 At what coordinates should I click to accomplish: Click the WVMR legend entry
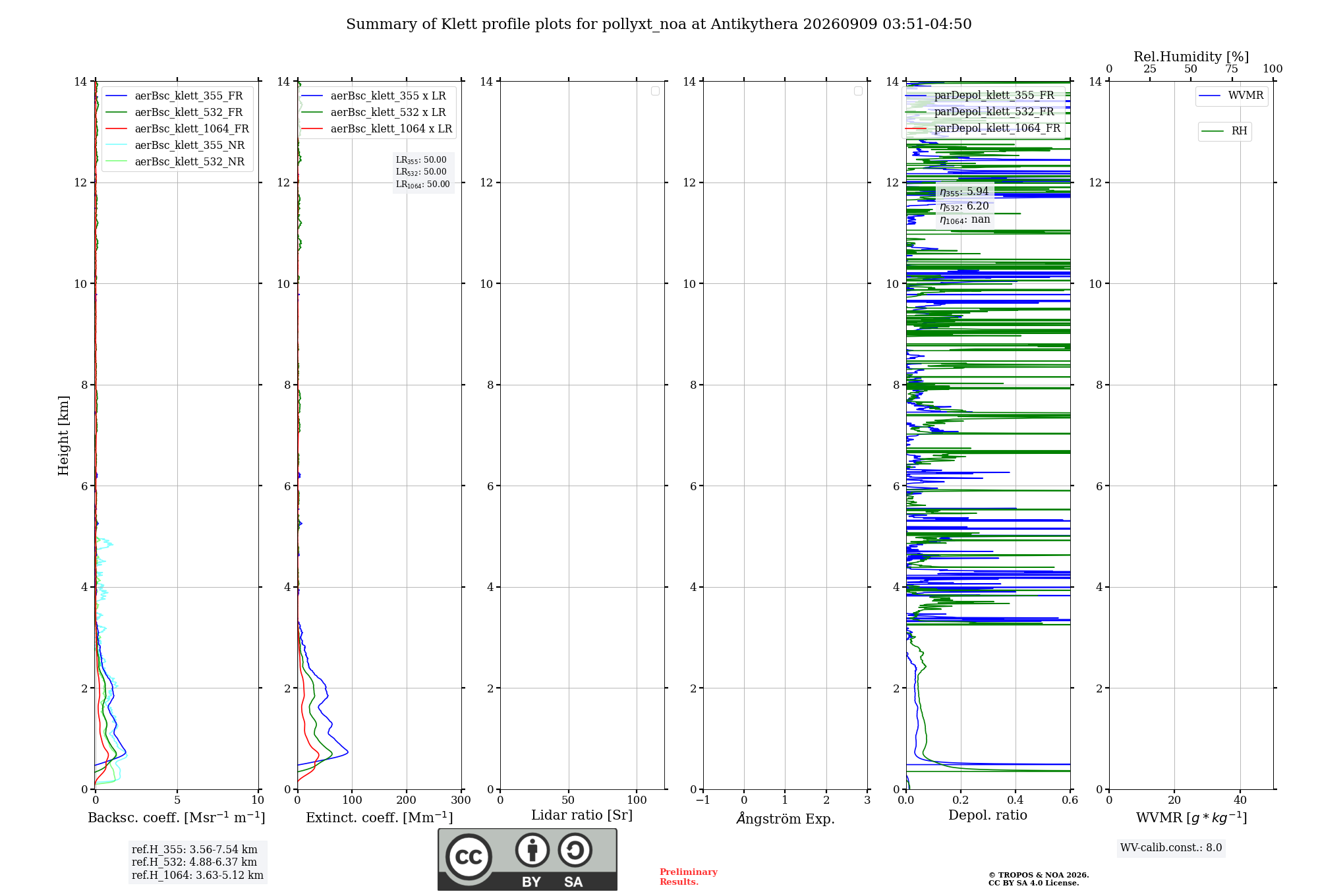coord(1231,96)
